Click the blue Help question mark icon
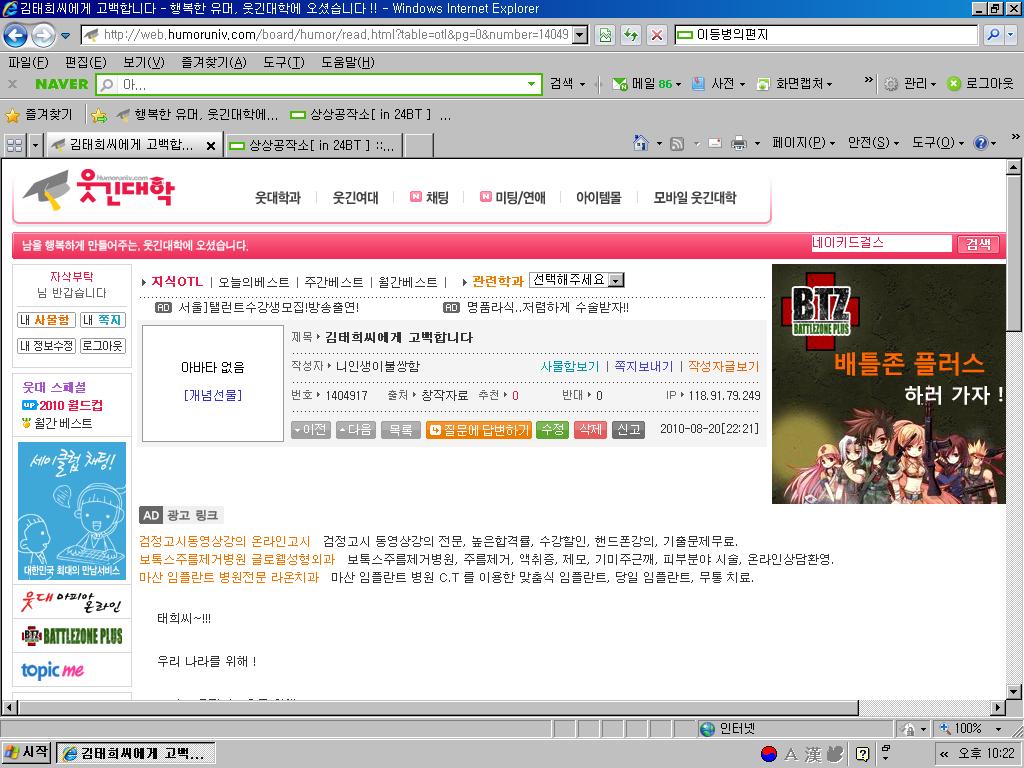The image size is (1024, 768). (x=981, y=143)
